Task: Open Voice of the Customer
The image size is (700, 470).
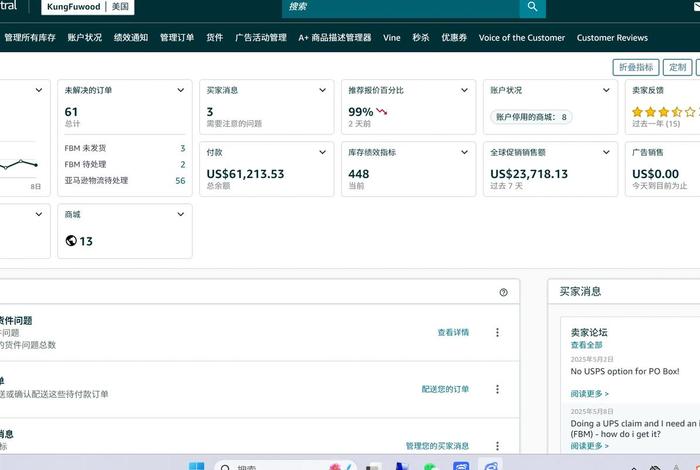Action: pyautogui.click(x=522, y=38)
